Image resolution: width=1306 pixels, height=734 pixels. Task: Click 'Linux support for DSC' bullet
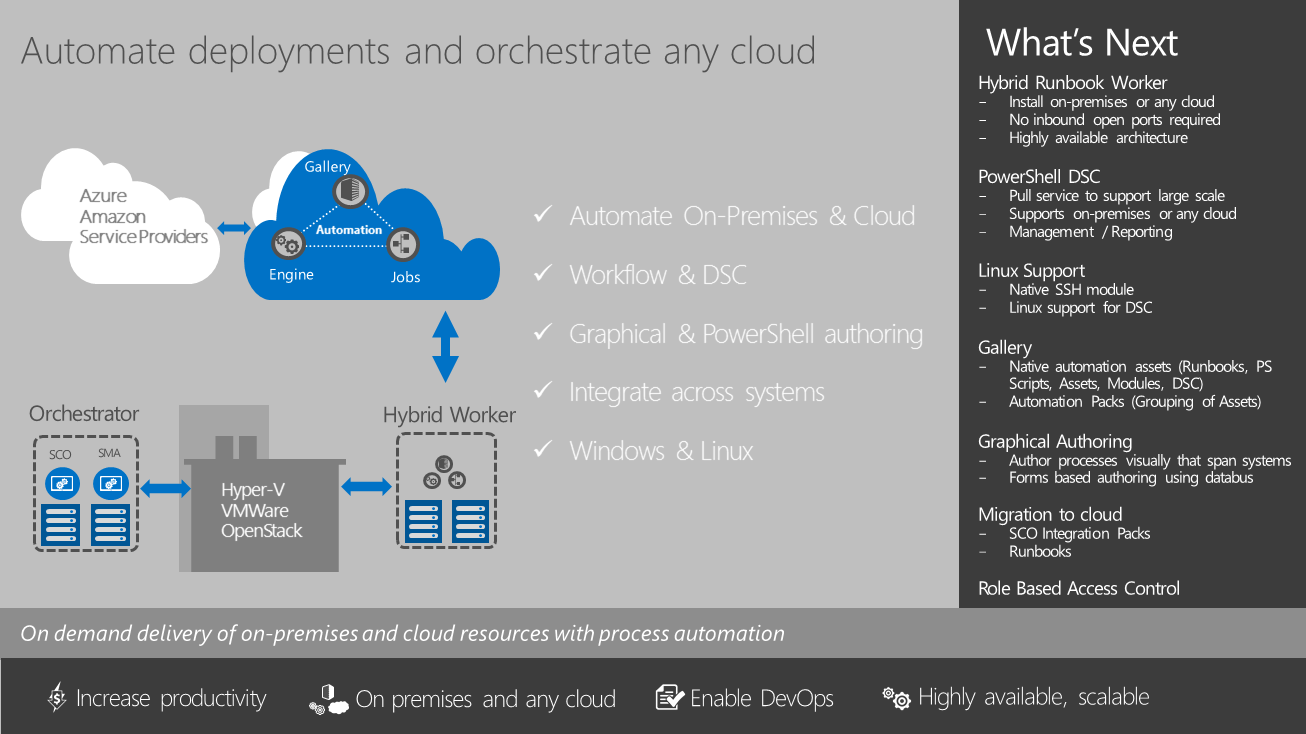[1080, 308]
